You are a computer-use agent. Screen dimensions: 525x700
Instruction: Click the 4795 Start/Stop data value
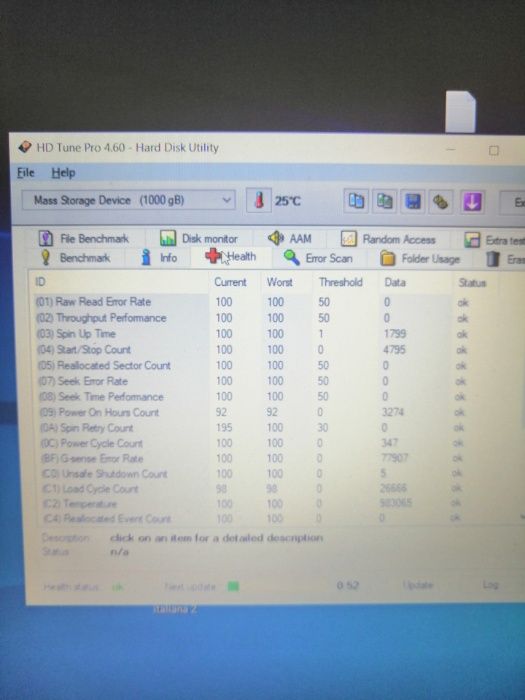[394, 350]
